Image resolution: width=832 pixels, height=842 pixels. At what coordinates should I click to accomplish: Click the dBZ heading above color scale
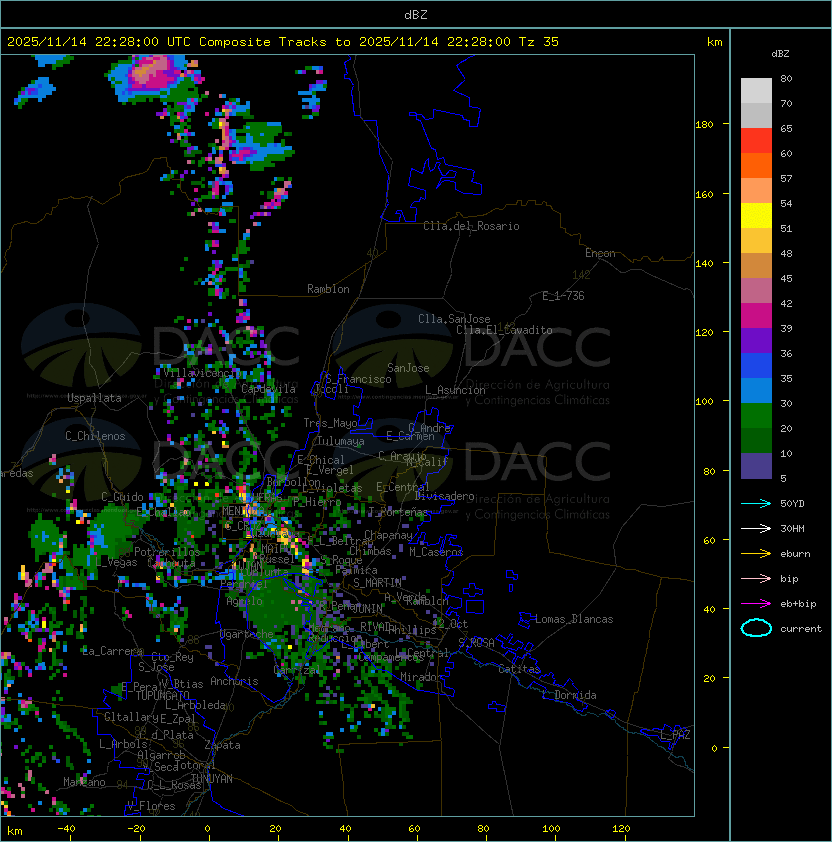780,54
